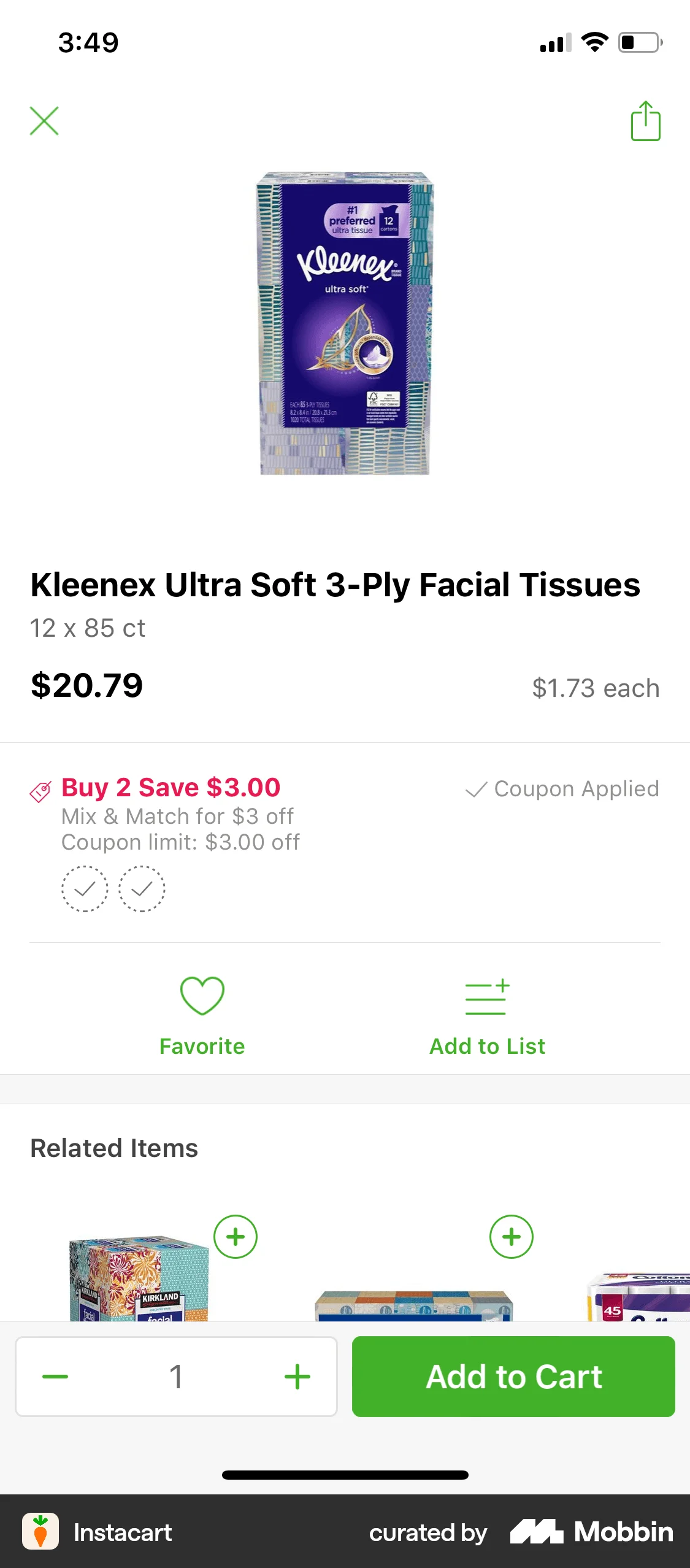Open the Buy 2 Save $3.00 offer
The width and height of the screenshot is (690, 1568).
click(x=171, y=788)
